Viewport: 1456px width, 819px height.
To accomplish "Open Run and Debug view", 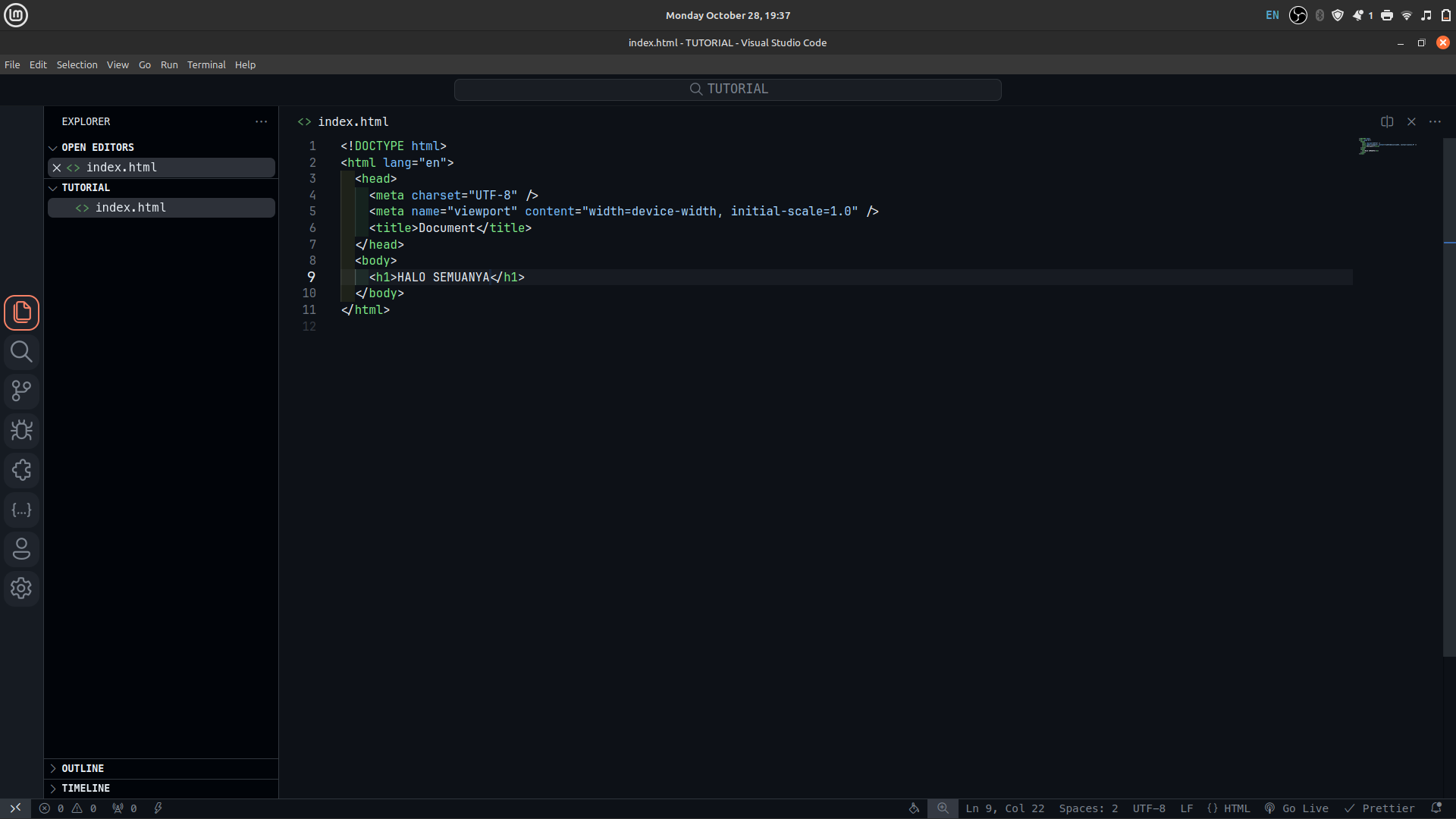I will click(x=21, y=431).
